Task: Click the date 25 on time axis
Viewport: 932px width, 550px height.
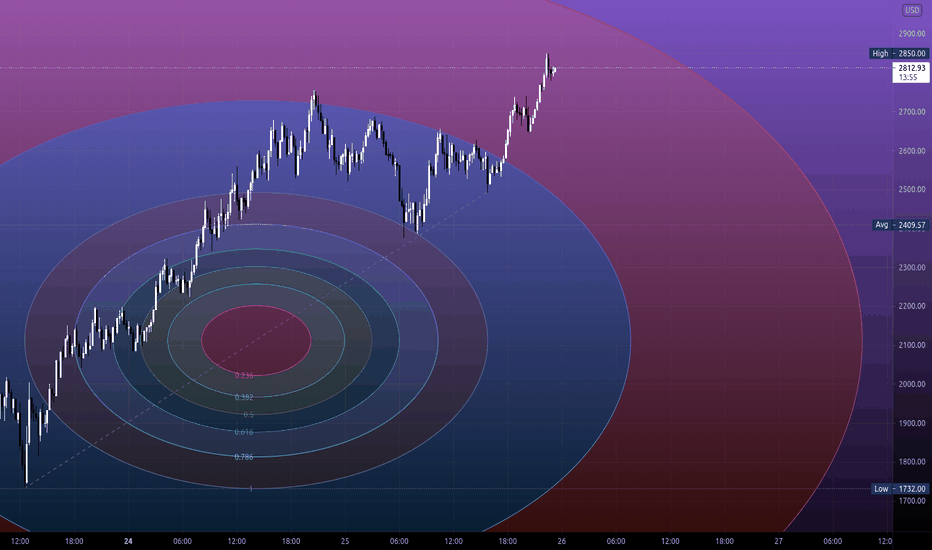Action: tap(345, 541)
